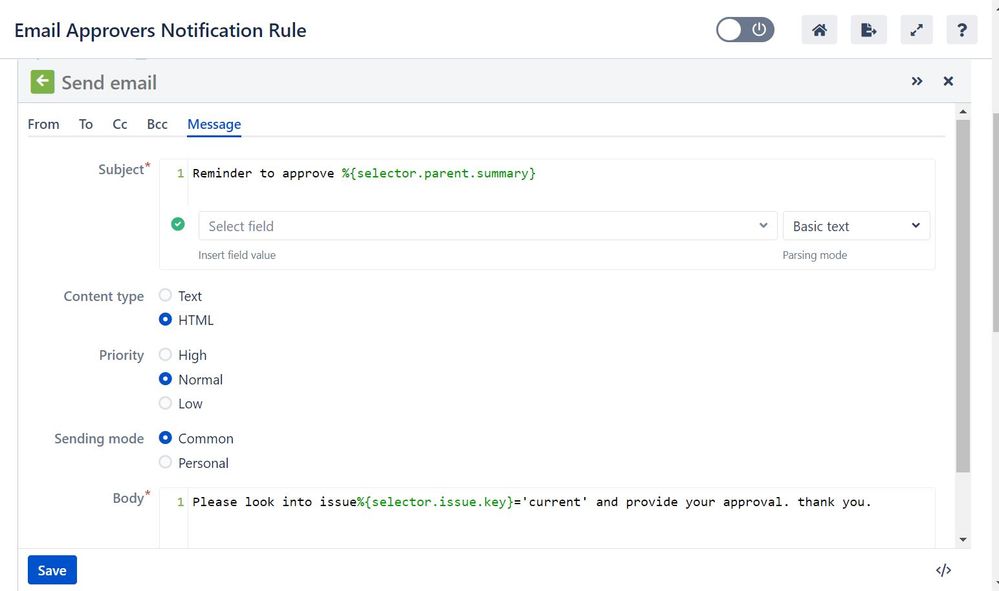Switch to the From tab

pos(43,124)
